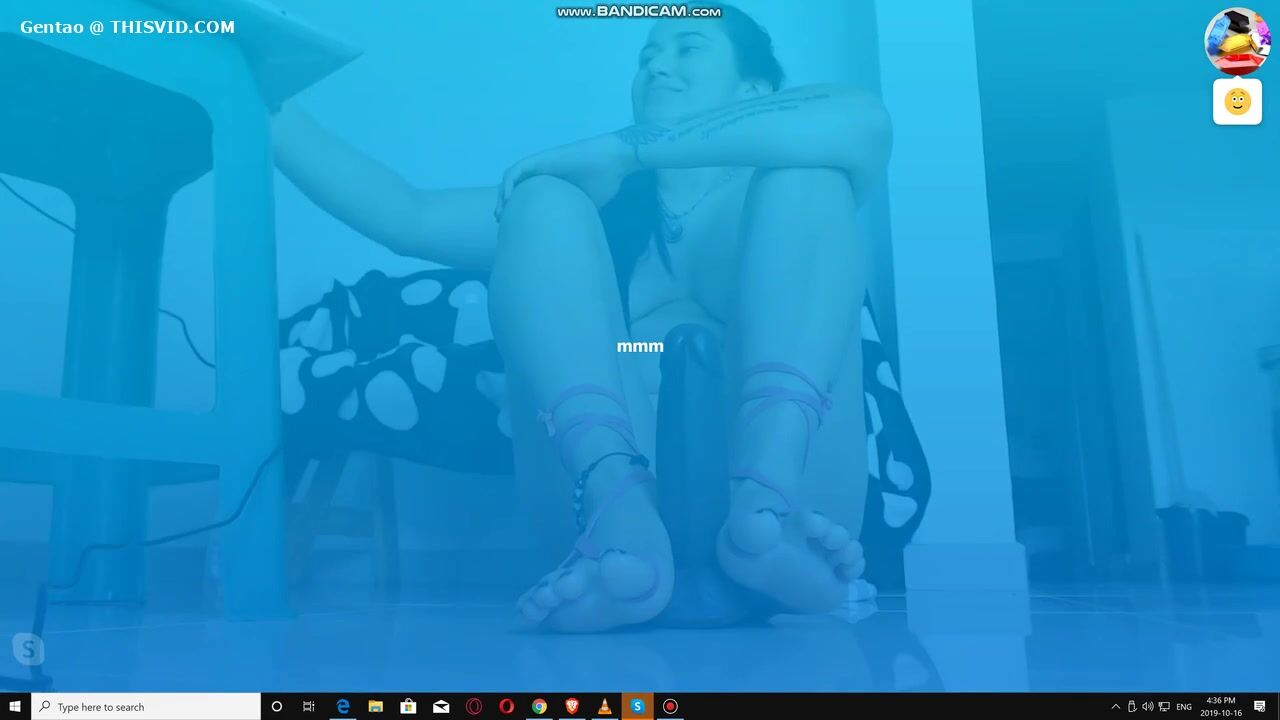Open the volume control in the tray

(x=1148, y=706)
